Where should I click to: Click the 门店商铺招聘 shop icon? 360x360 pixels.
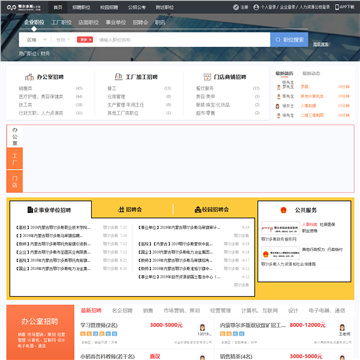207,77
